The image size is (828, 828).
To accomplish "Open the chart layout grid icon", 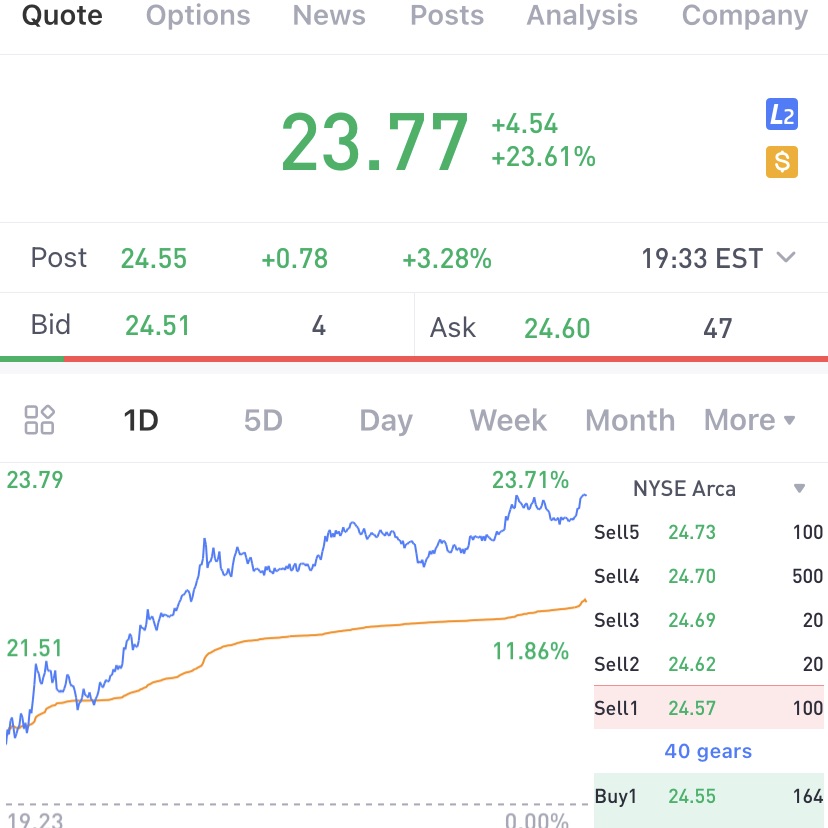I will pos(39,420).
